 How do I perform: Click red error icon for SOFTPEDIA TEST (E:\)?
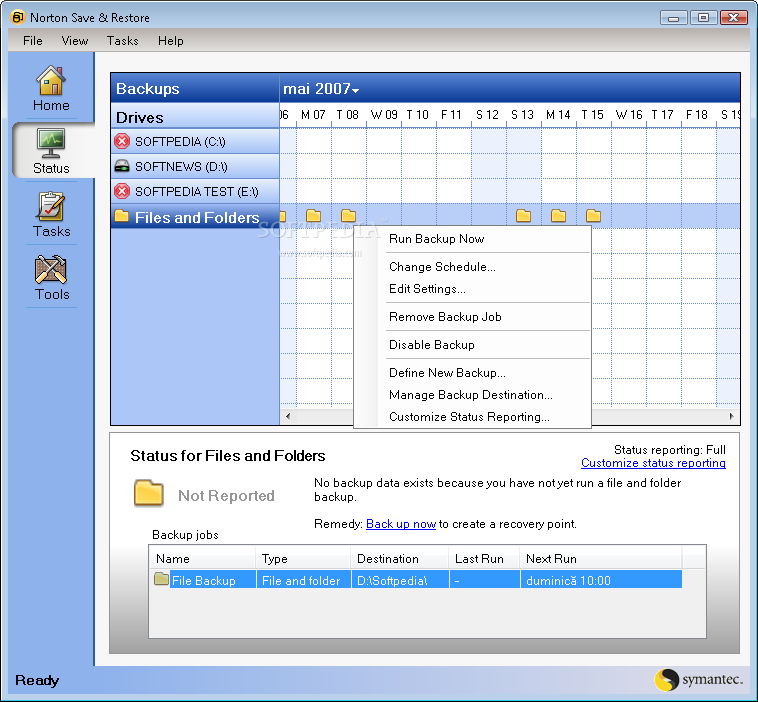click(122, 191)
